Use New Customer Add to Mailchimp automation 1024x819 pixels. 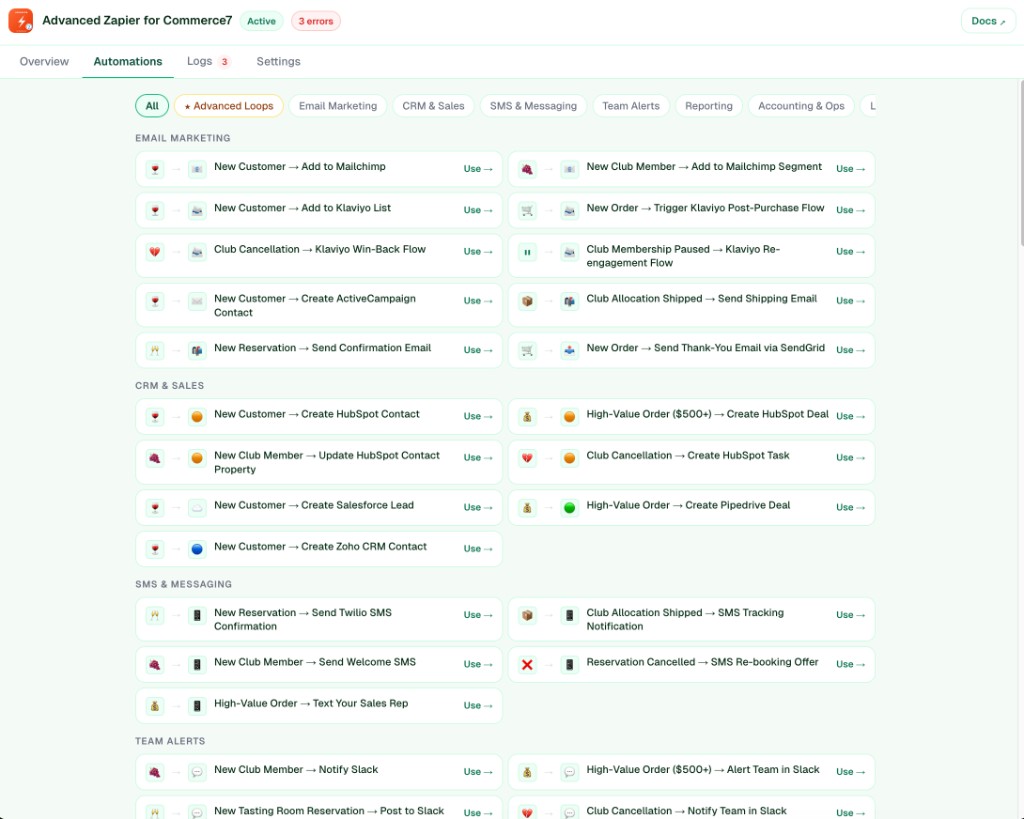tap(478, 169)
